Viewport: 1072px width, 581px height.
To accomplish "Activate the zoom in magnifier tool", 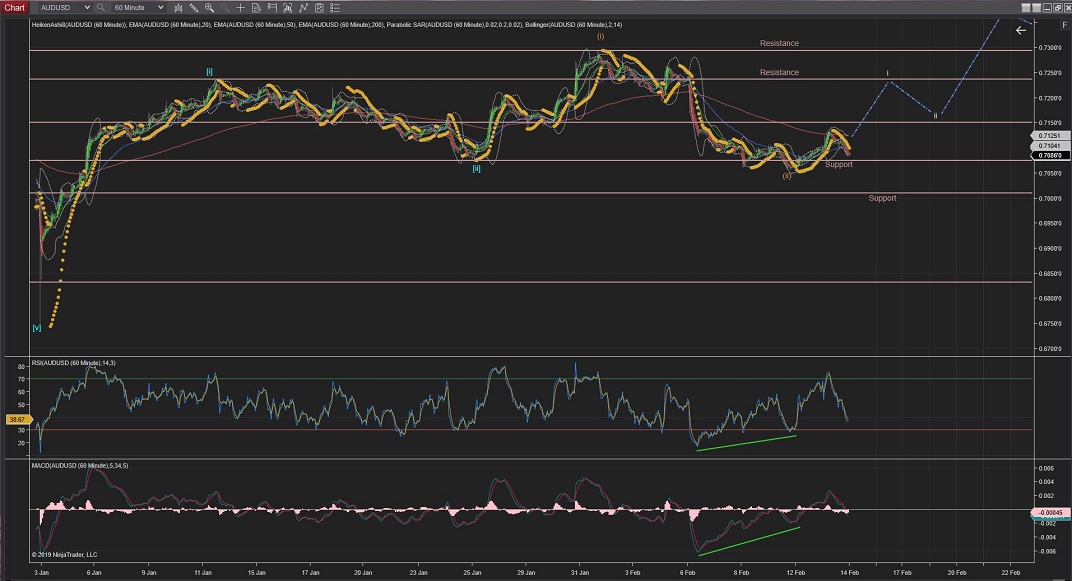I will (209, 8).
